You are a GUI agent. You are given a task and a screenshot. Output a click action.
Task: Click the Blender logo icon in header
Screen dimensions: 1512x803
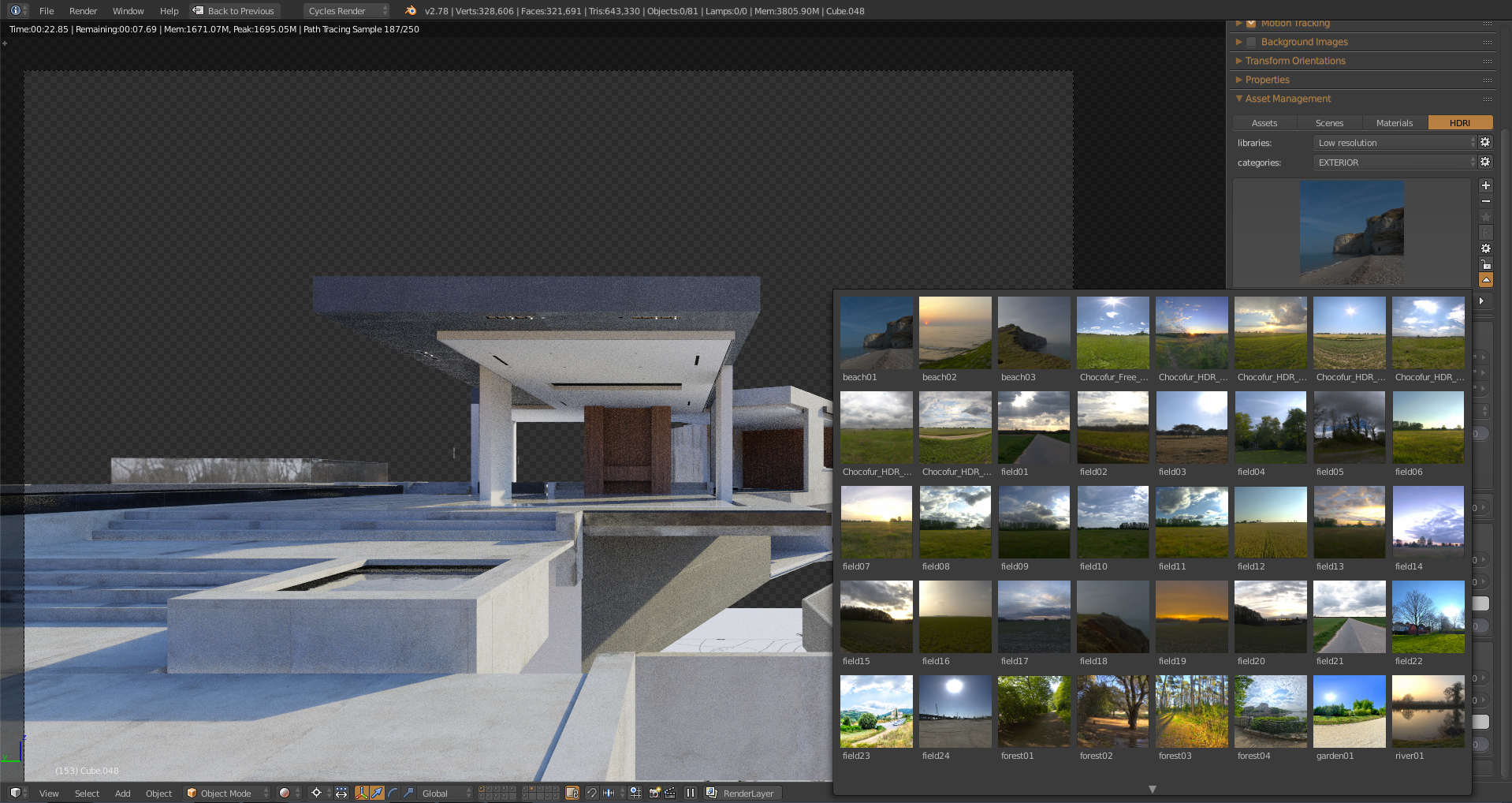(x=410, y=10)
